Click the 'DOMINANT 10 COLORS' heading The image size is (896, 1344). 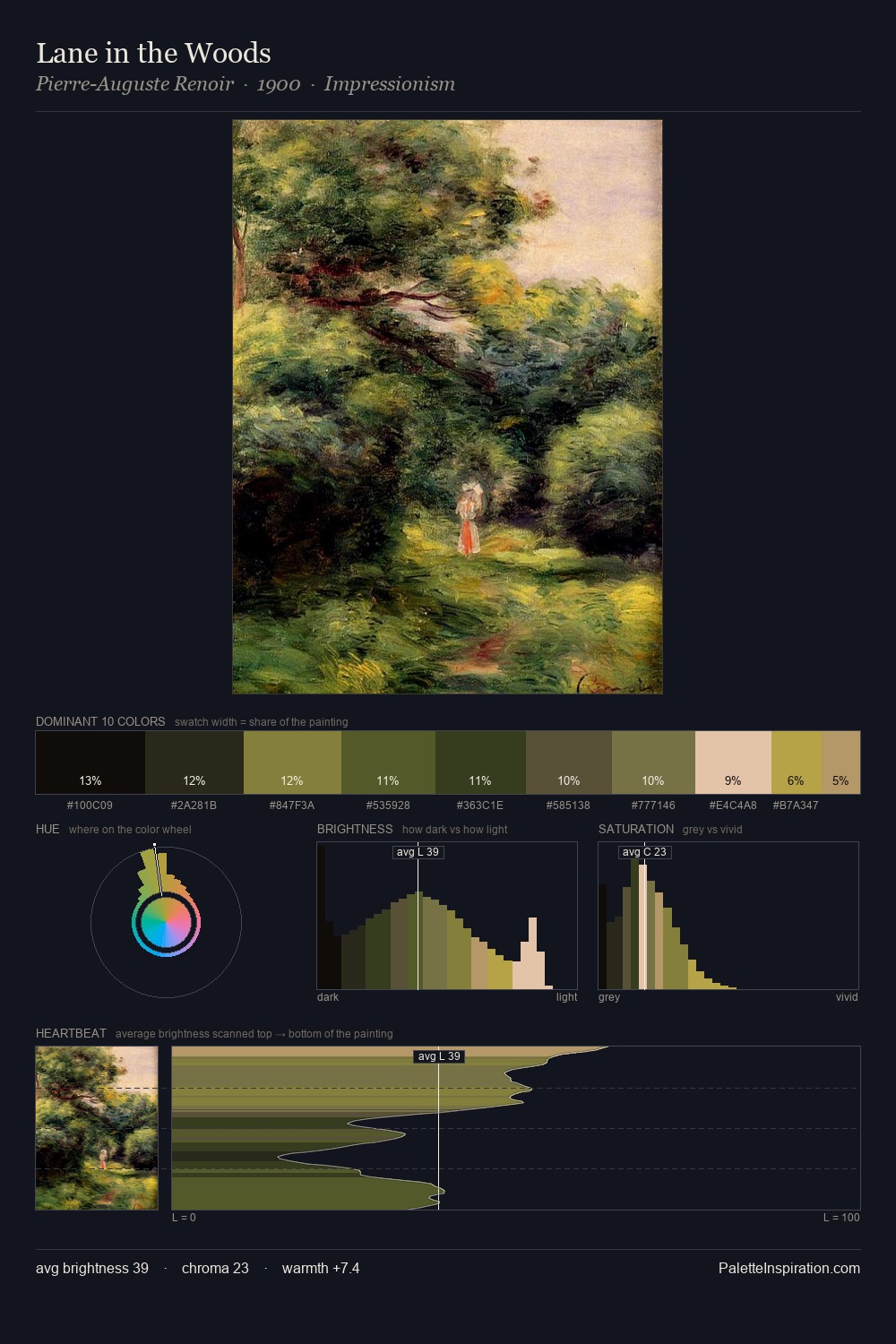(x=100, y=721)
